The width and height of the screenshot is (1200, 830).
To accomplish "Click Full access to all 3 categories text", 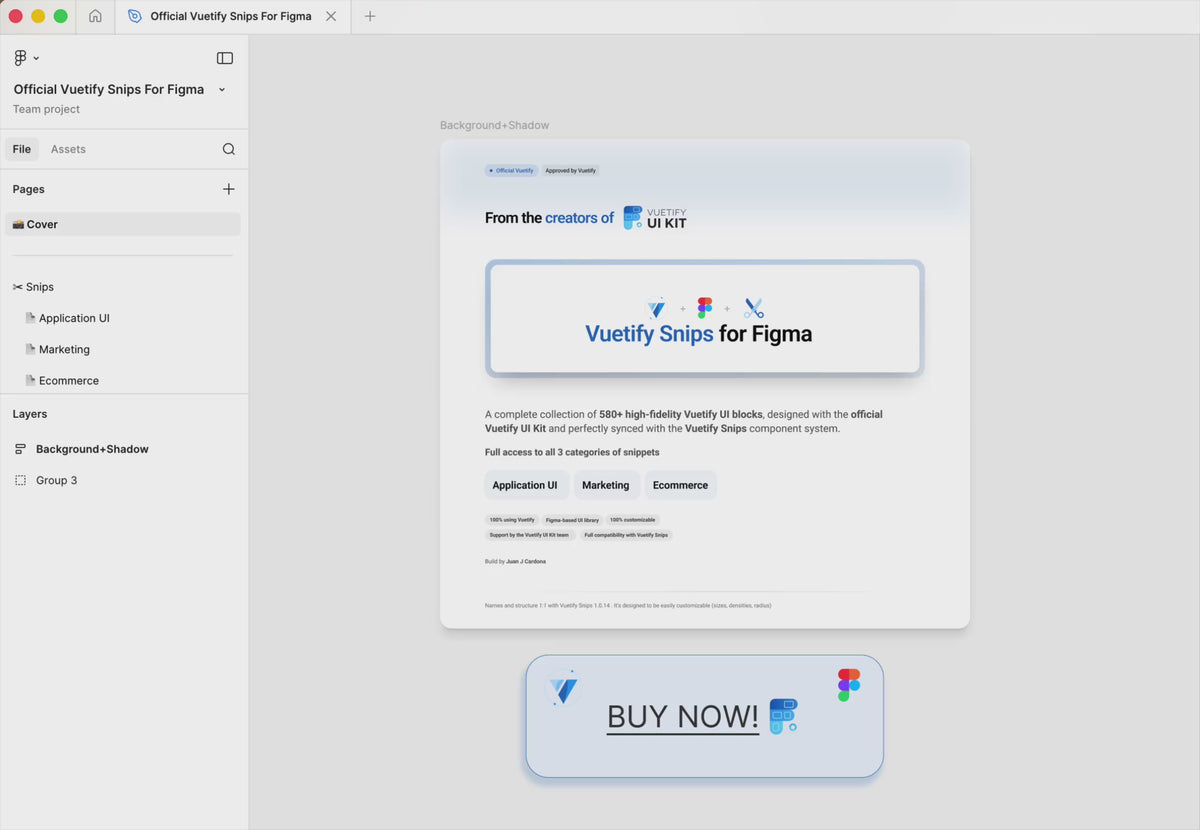I will click(x=572, y=452).
